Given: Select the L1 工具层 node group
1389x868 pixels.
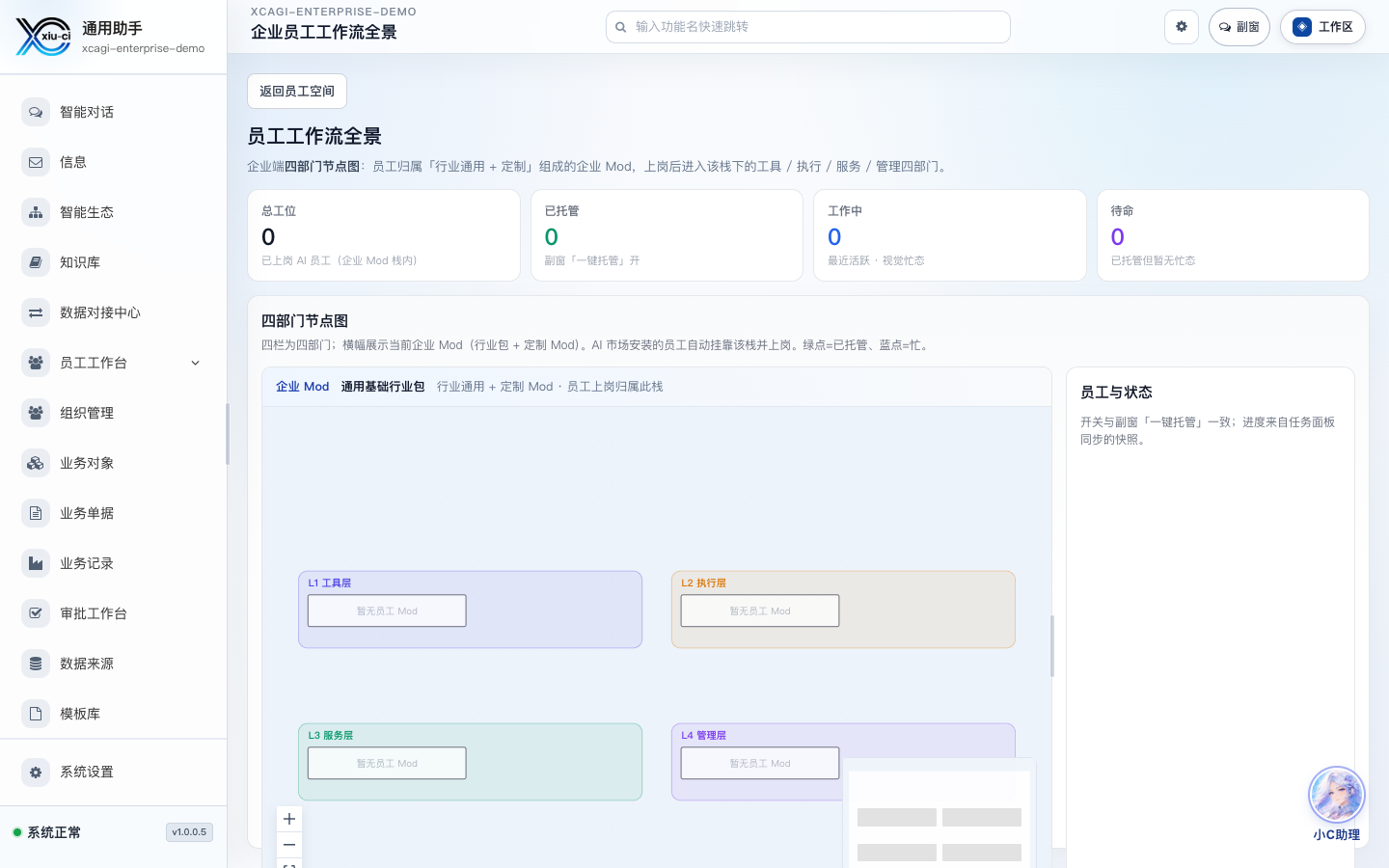Looking at the screenshot, I should [x=471, y=610].
